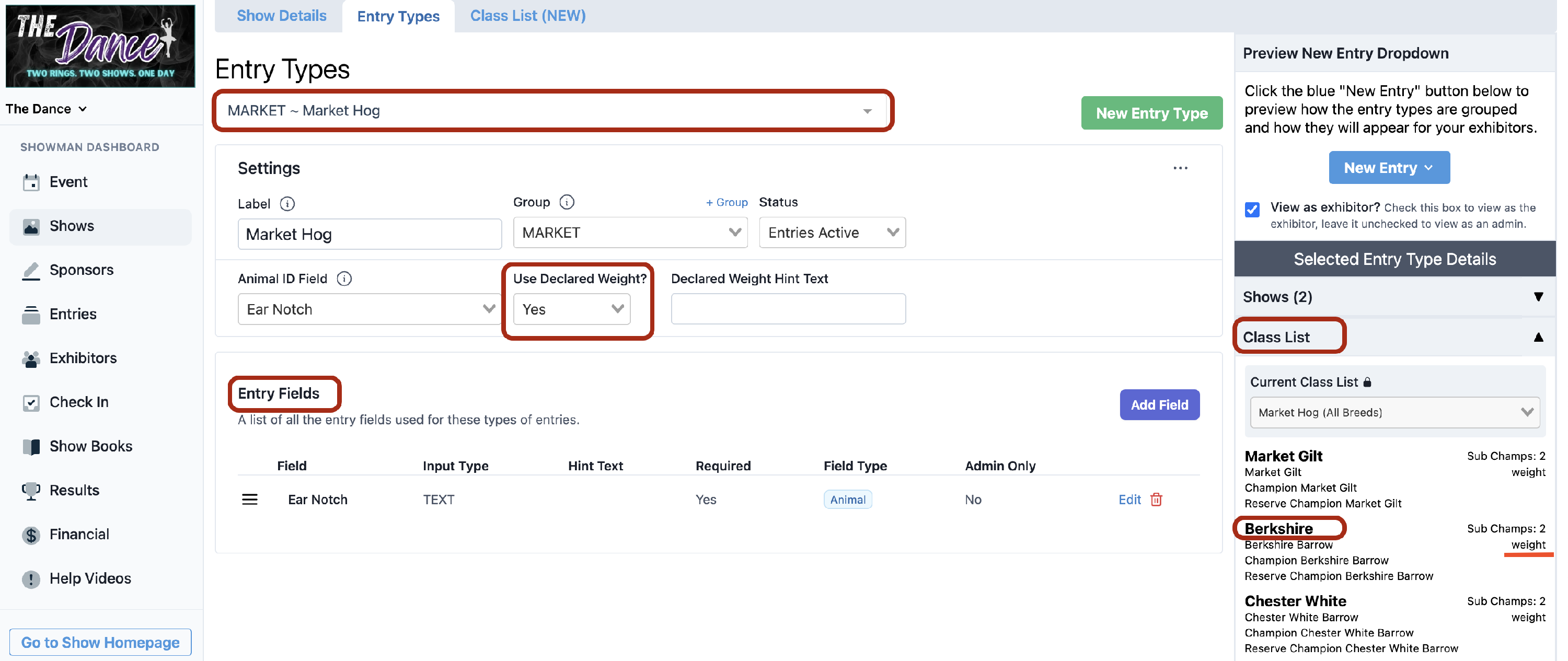1568x661 pixels.
Task: Click the Results trophy icon
Action: (31, 491)
